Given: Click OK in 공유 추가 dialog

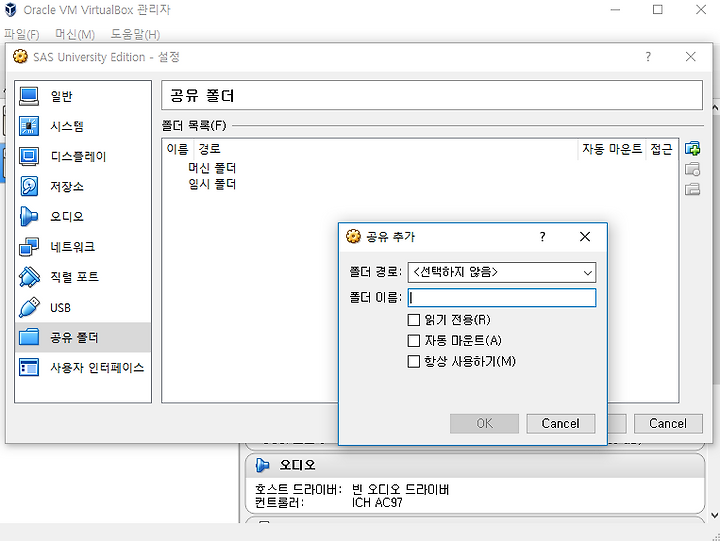Looking at the screenshot, I should click(484, 423).
